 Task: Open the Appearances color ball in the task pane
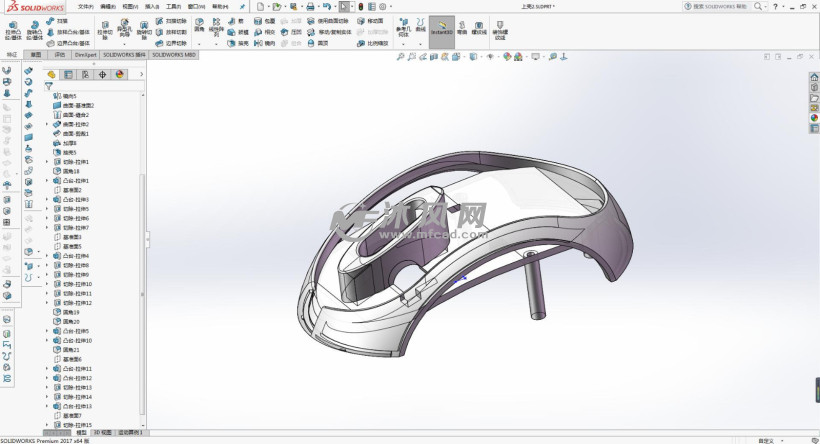point(814,118)
